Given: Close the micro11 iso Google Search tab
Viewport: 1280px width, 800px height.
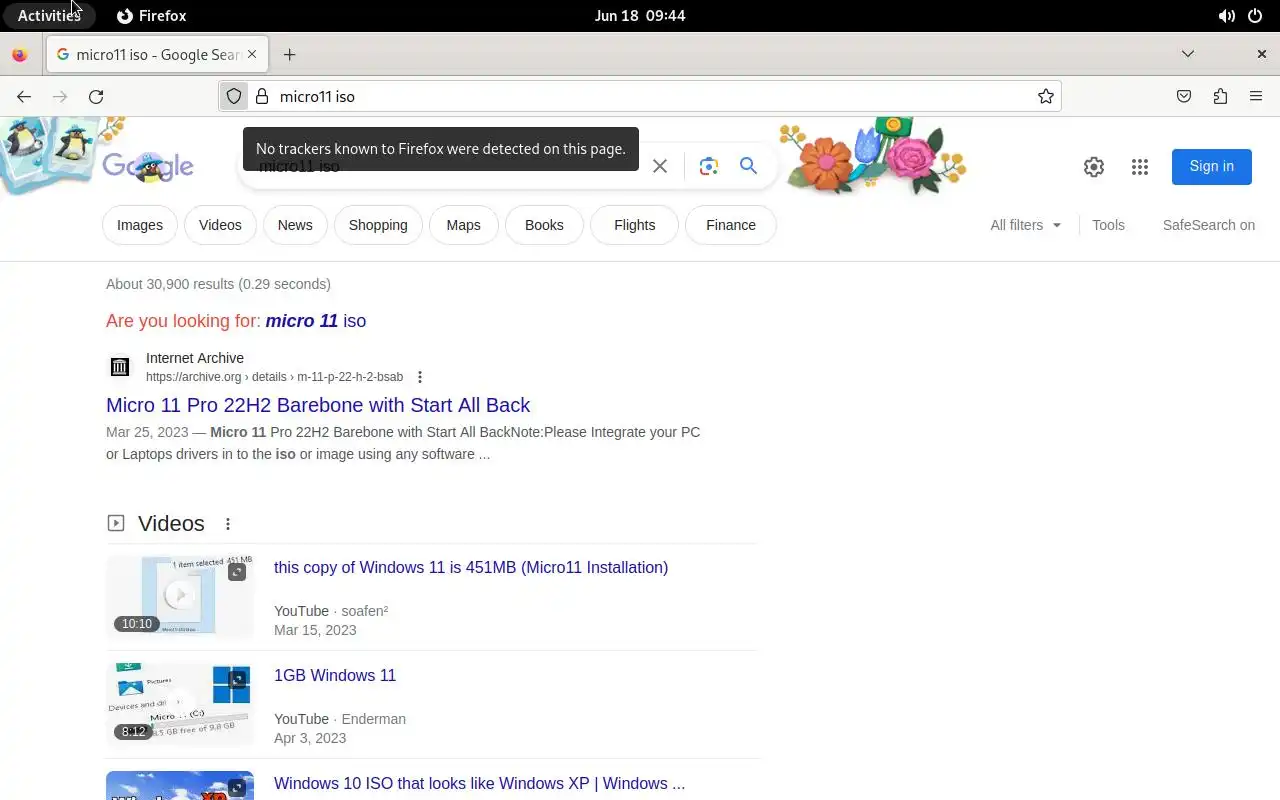Looking at the screenshot, I should (252, 54).
